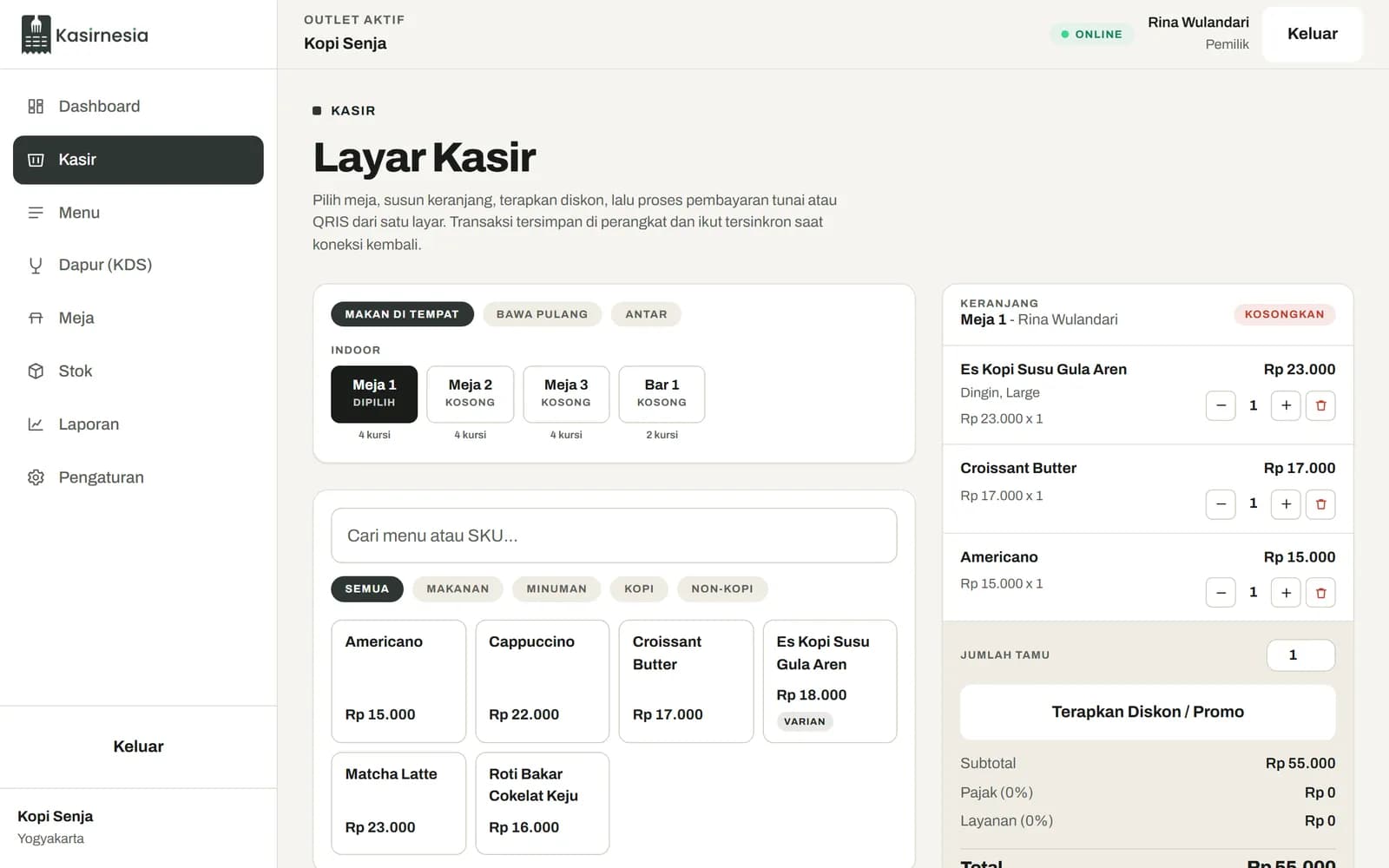Select the Kasir sidebar item

(138, 160)
